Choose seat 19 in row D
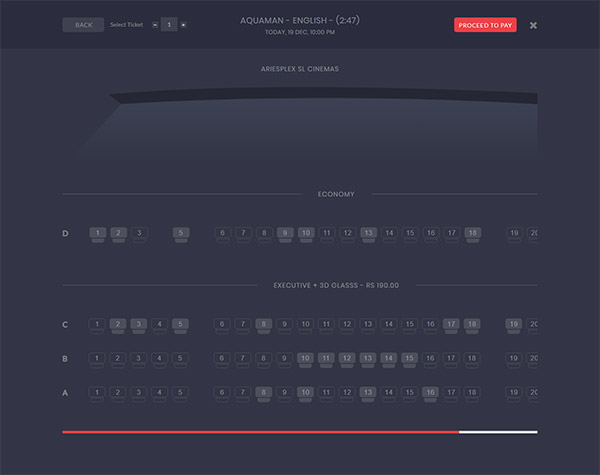 point(514,234)
